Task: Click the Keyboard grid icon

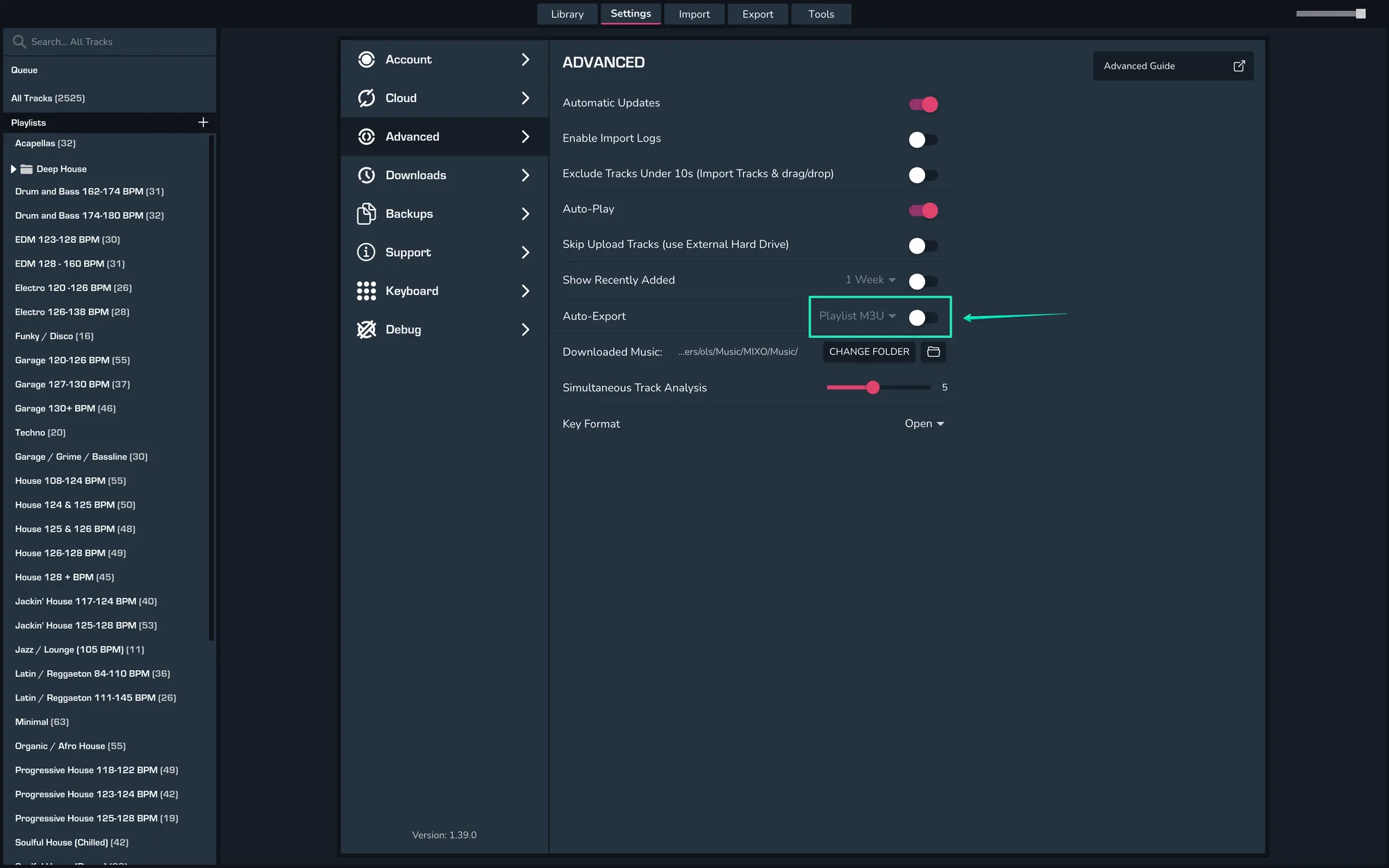Action: click(x=366, y=291)
